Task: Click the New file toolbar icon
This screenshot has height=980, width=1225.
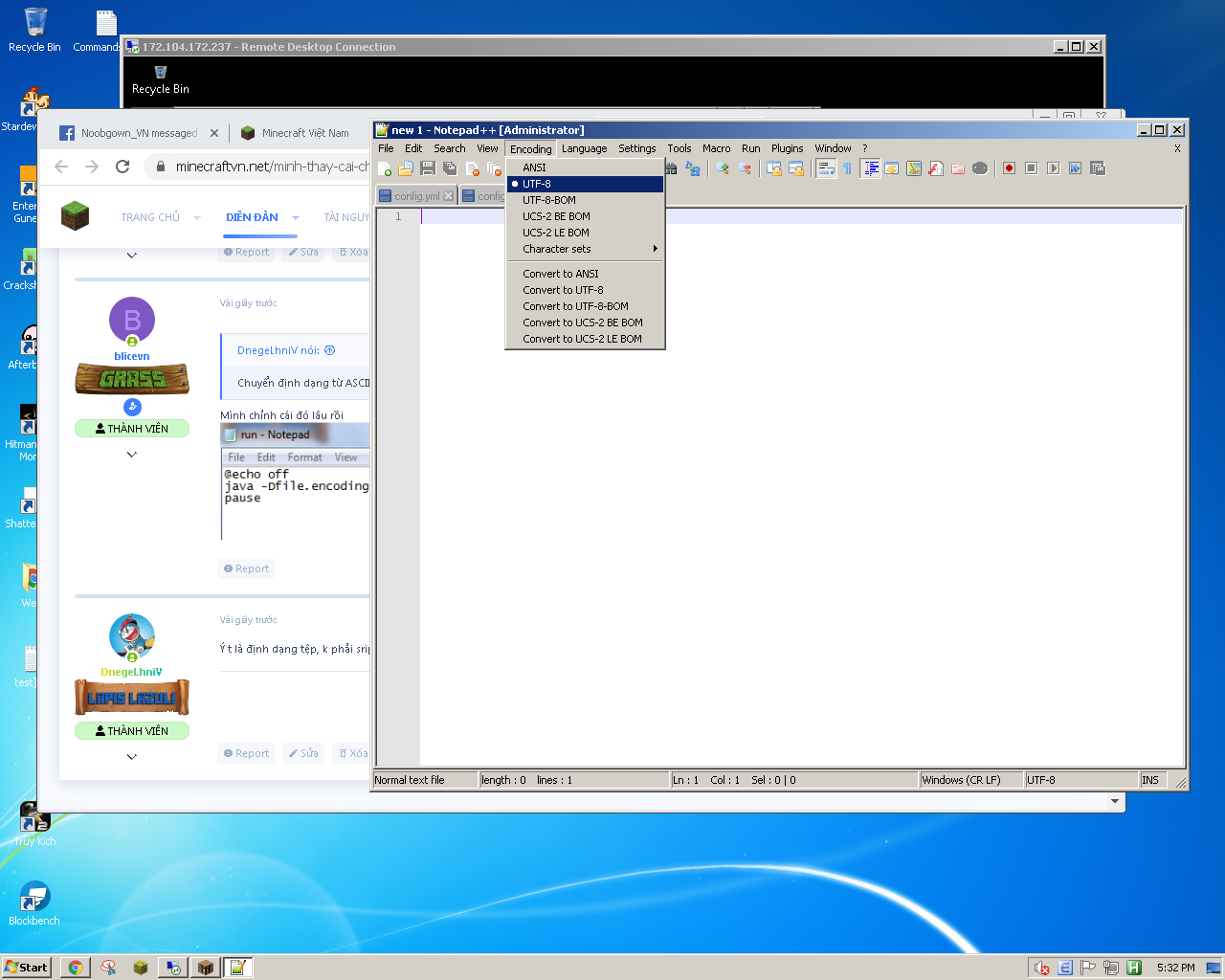Action: tap(385, 168)
